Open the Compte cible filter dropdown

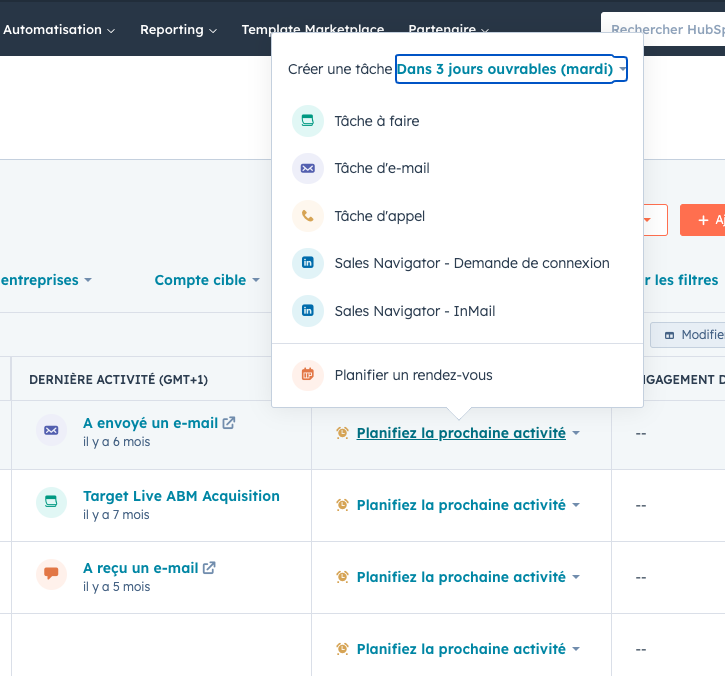[207, 280]
